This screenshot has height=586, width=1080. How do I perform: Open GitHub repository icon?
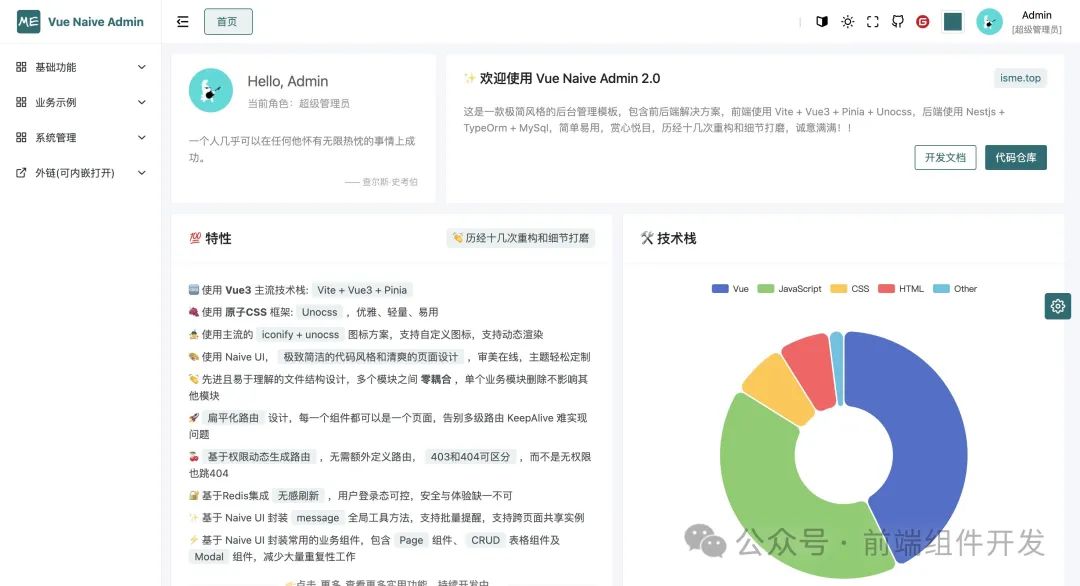click(x=897, y=21)
